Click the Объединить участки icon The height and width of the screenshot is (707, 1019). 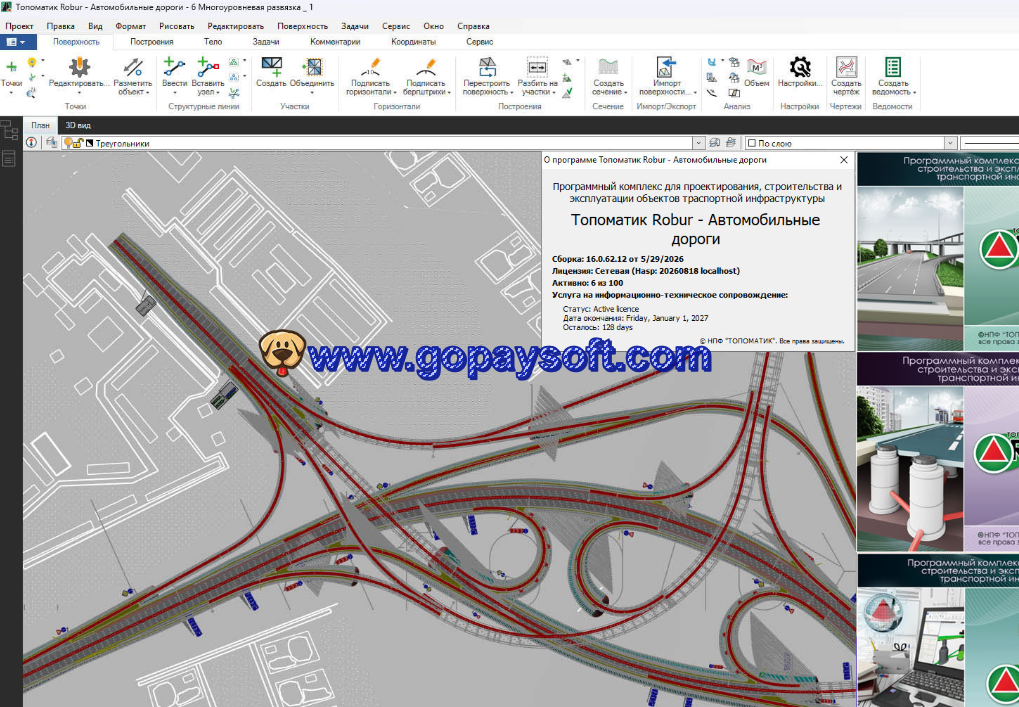[312, 66]
